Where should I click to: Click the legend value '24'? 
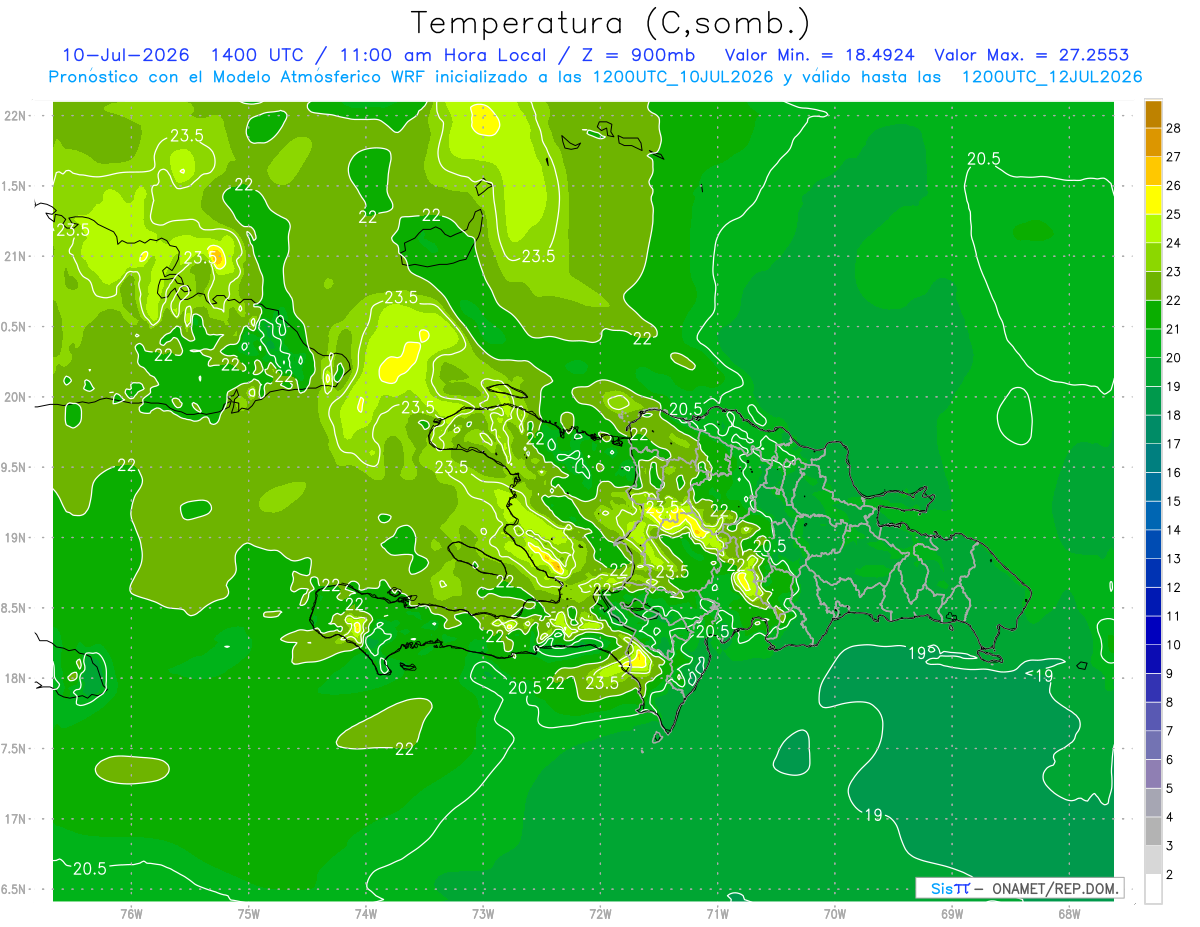click(x=1174, y=243)
